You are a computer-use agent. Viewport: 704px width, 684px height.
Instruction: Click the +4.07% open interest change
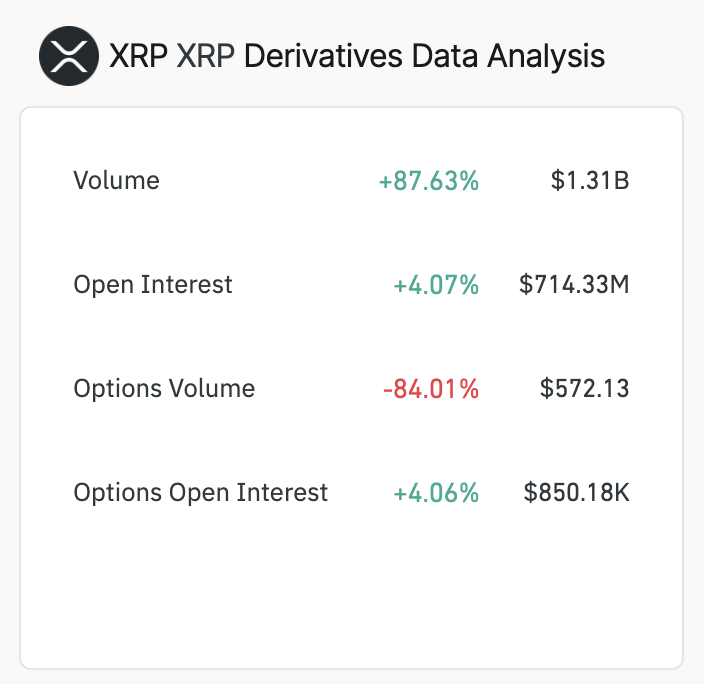pos(436,285)
